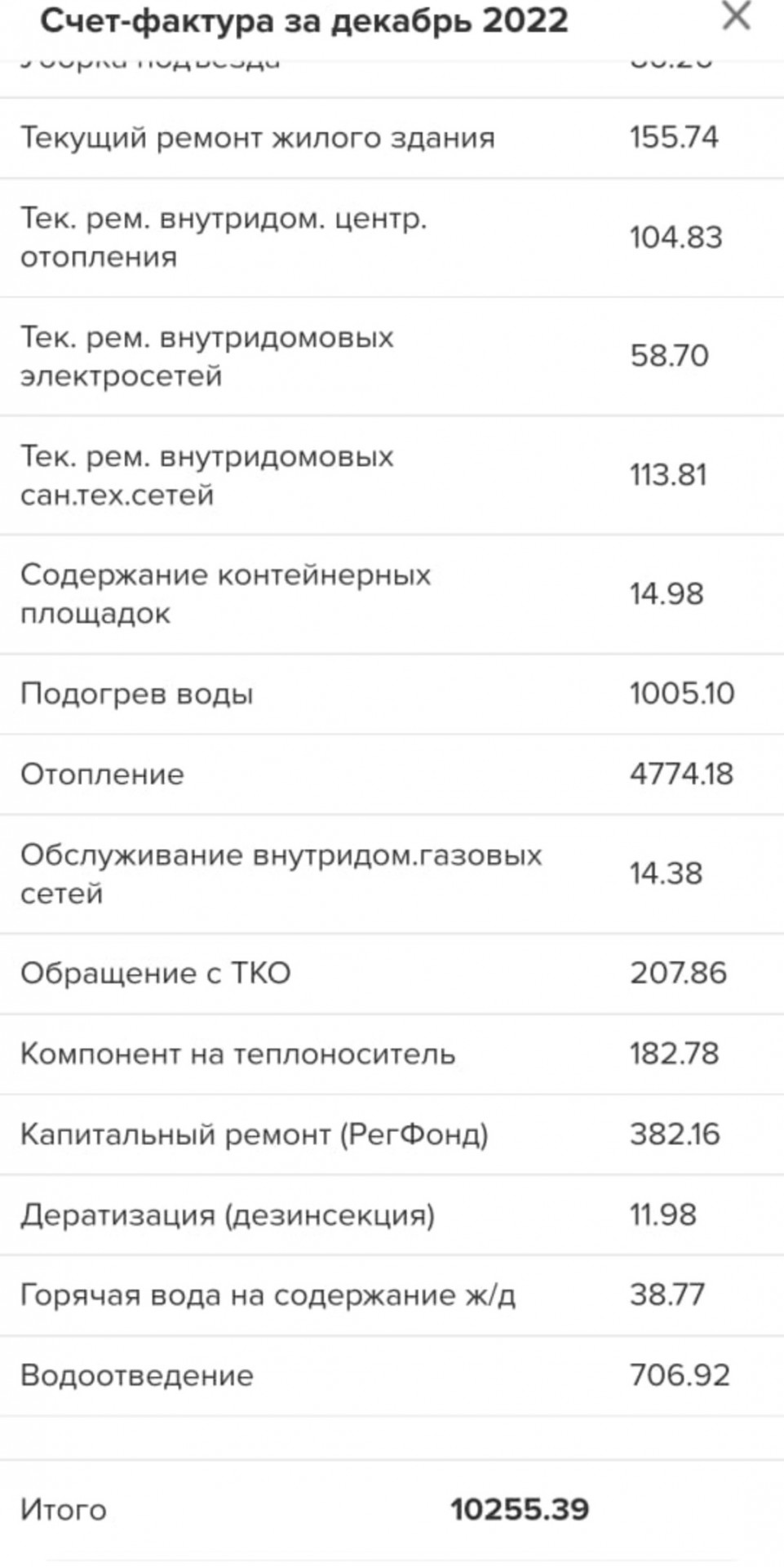Click the 1005.10 water heating amount
784x1567 pixels.
tap(682, 694)
